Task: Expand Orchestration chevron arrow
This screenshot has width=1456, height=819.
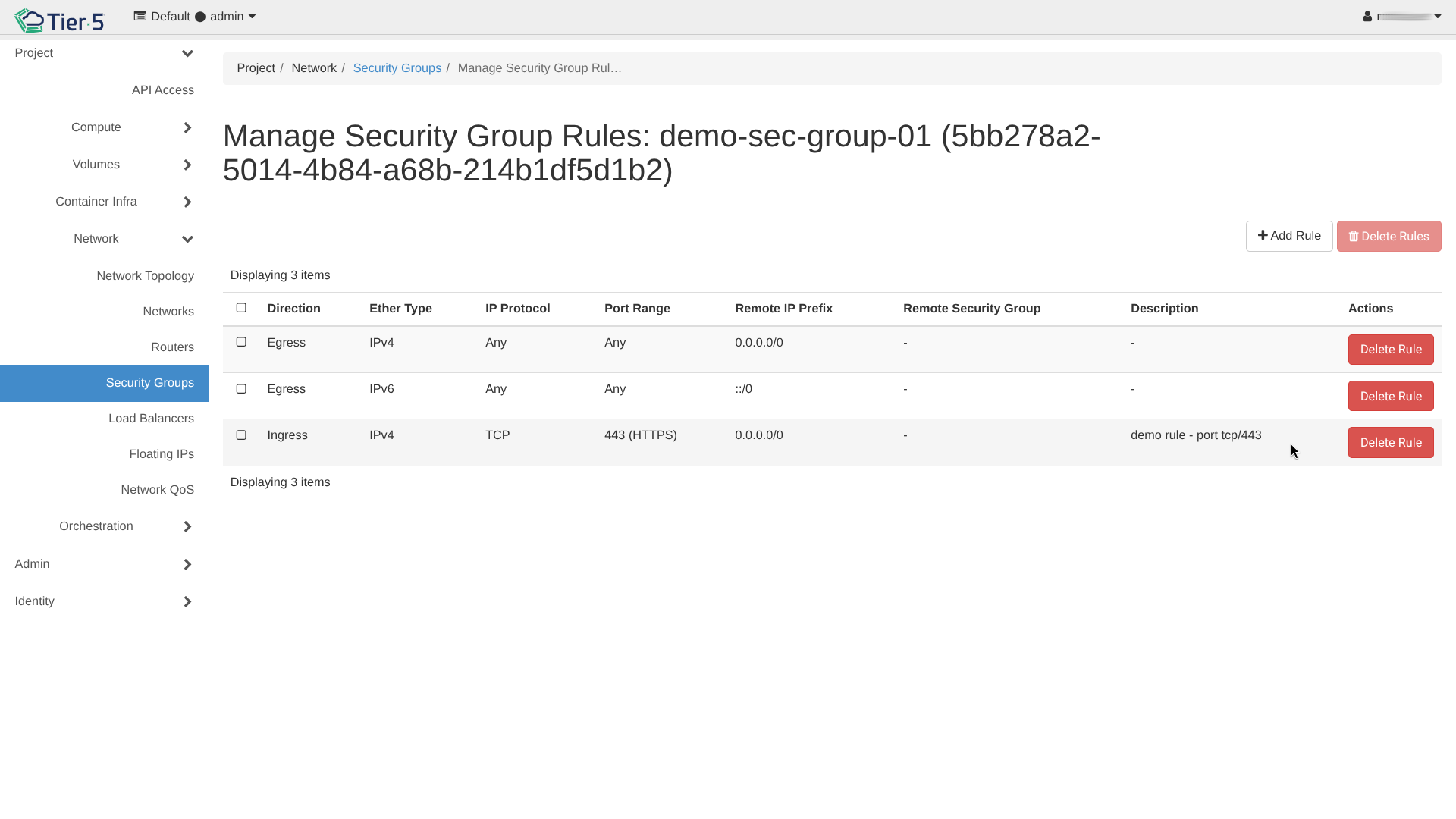Action: pyautogui.click(x=187, y=526)
